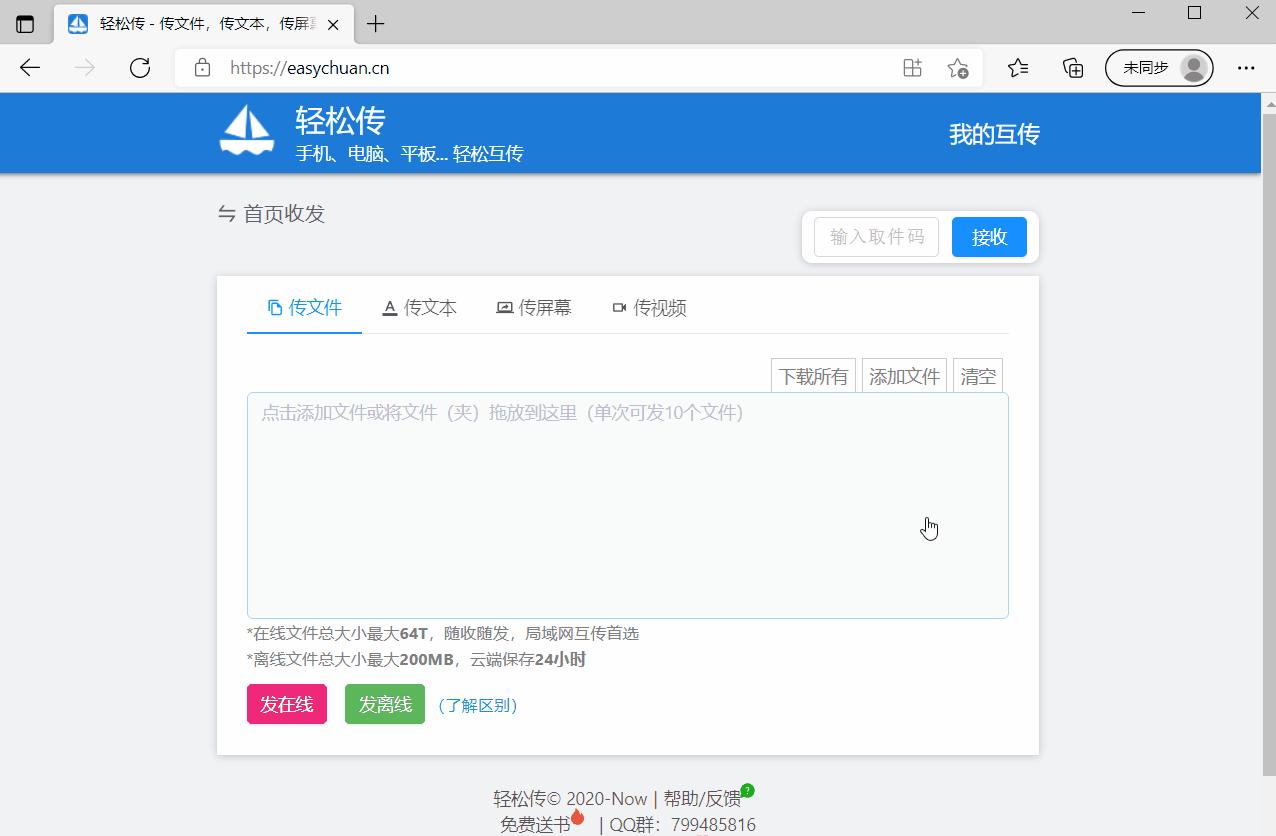Image resolution: width=1276 pixels, height=836 pixels.
Task: Click the lock icon in the address bar
Action: pyautogui.click(x=203, y=68)
